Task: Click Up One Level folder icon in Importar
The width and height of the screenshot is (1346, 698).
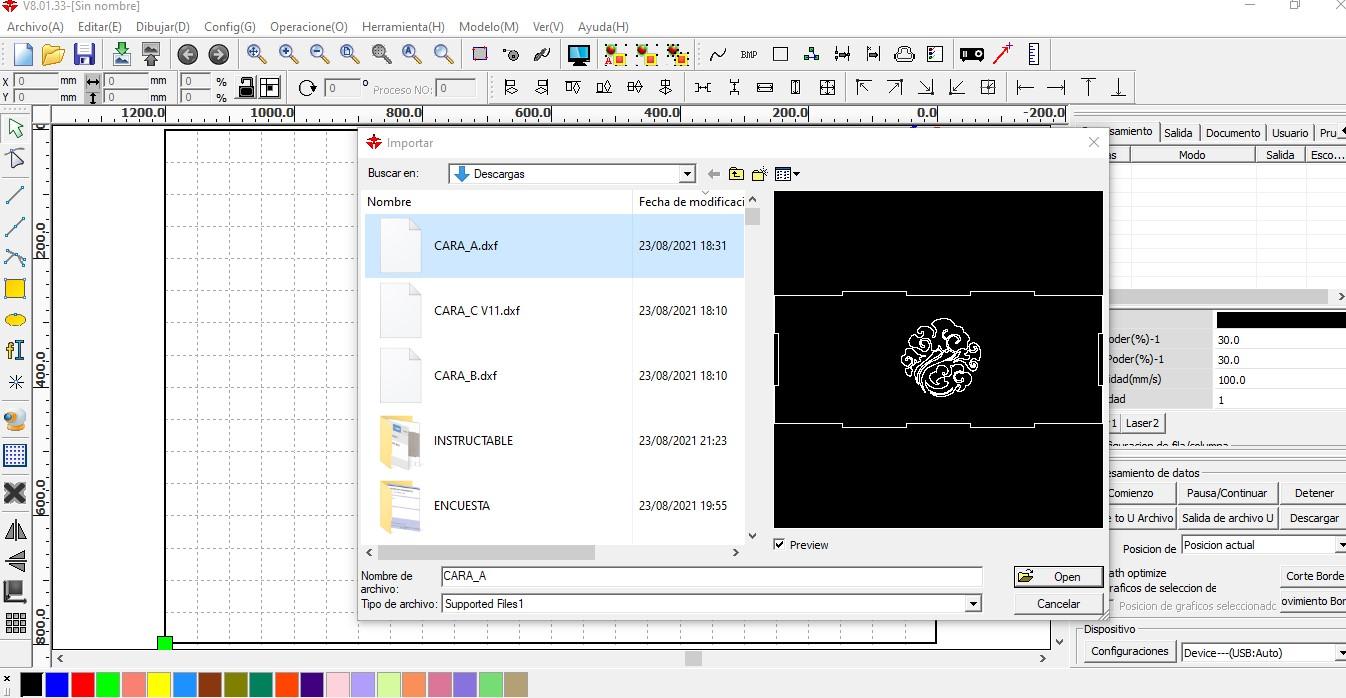Action: [x=736, y=174]
